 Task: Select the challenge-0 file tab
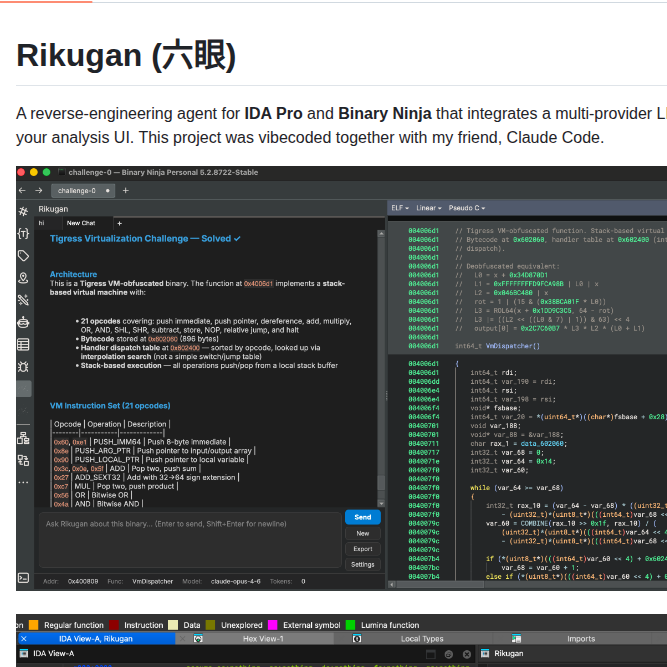[x=83, y=191]
